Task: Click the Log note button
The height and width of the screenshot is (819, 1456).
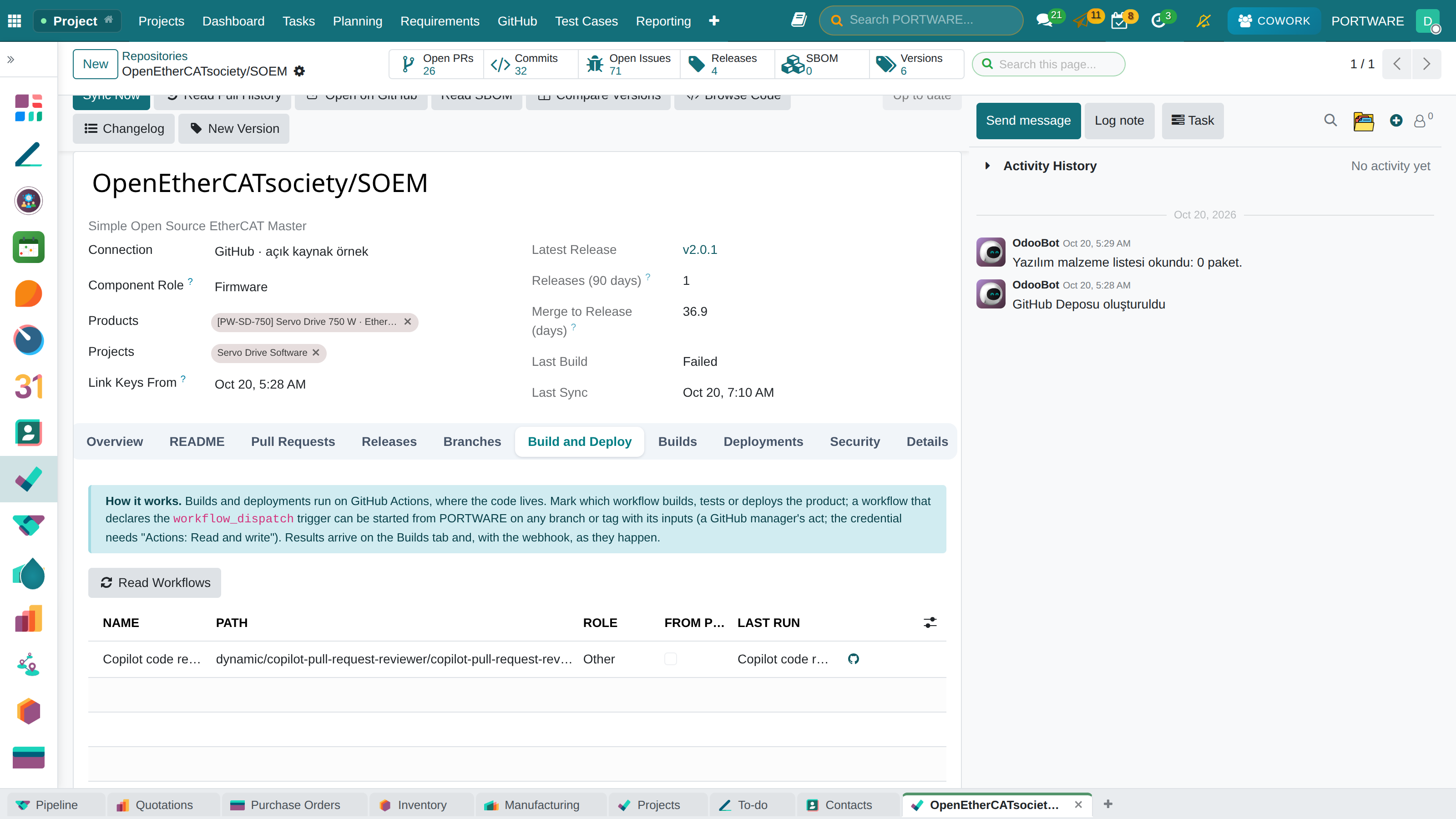Action: [1119, 121]
